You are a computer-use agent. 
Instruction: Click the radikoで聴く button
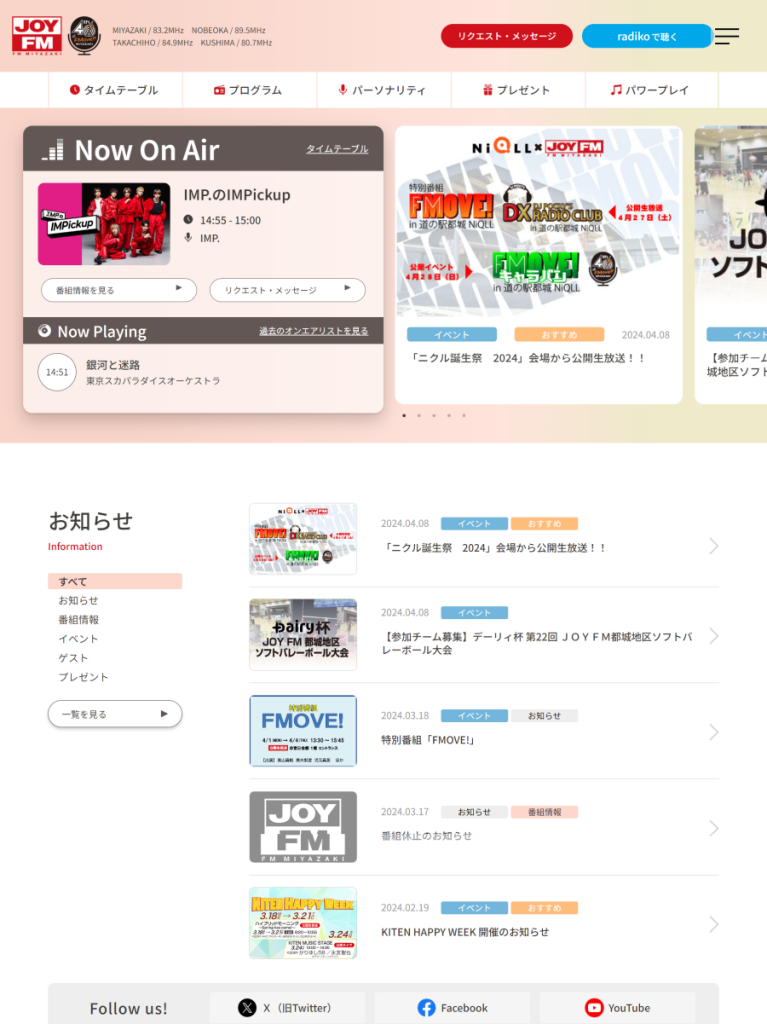[647, 36]
